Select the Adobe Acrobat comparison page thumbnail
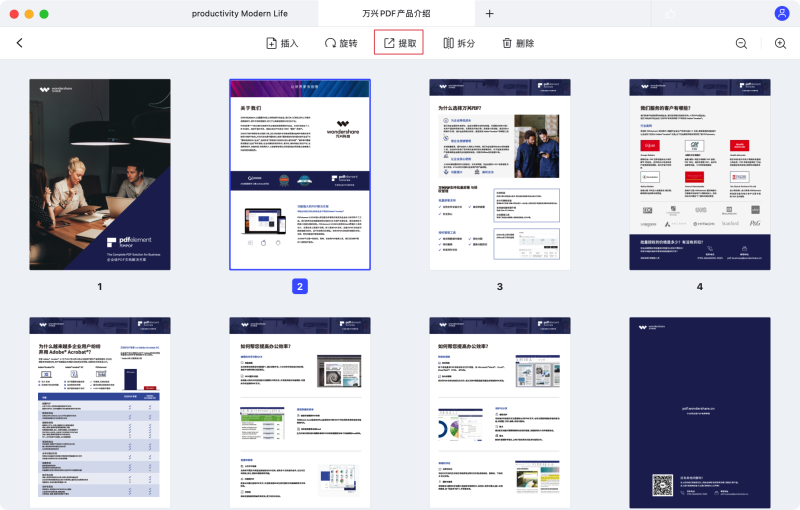The image size is (800, 510). pos(100,413)
